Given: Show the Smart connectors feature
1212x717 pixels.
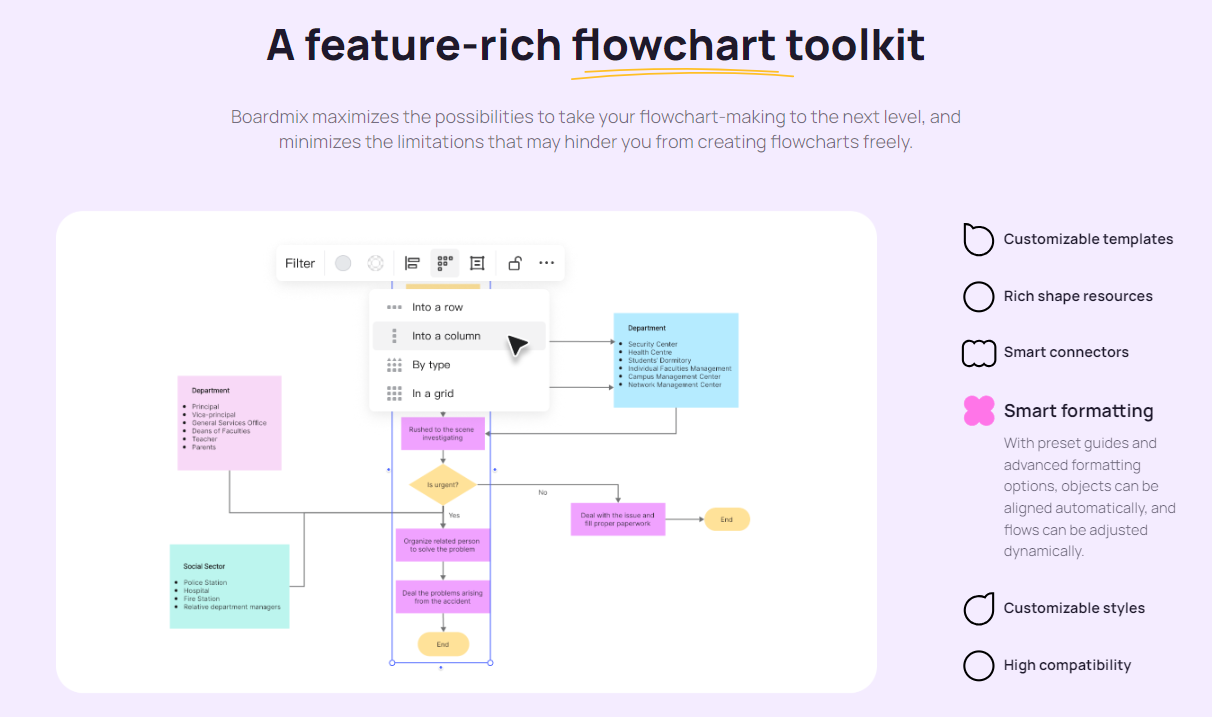Looking at the screenshot, I should pos(1046,352).
